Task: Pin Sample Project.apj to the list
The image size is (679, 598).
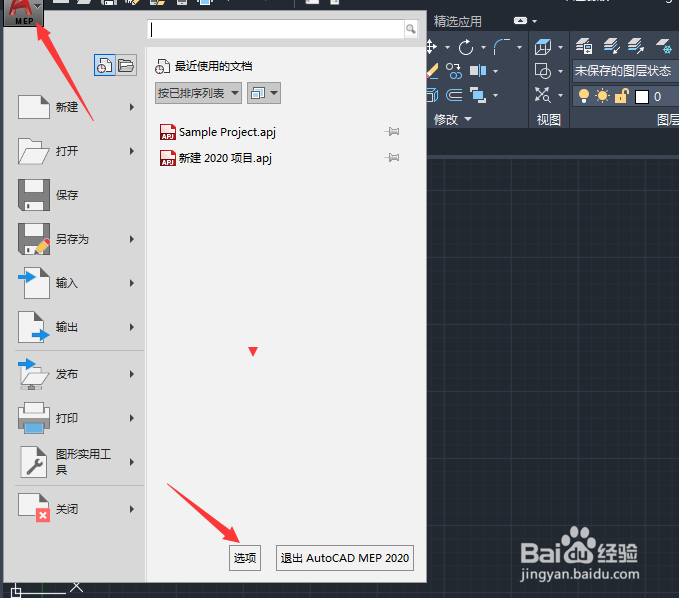Action: [392, 132]
